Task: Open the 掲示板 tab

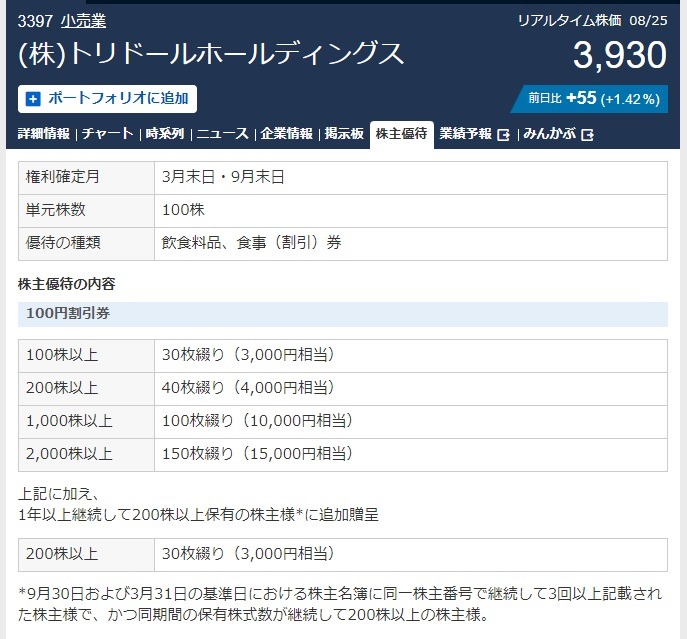Action: tap(344, 134)
